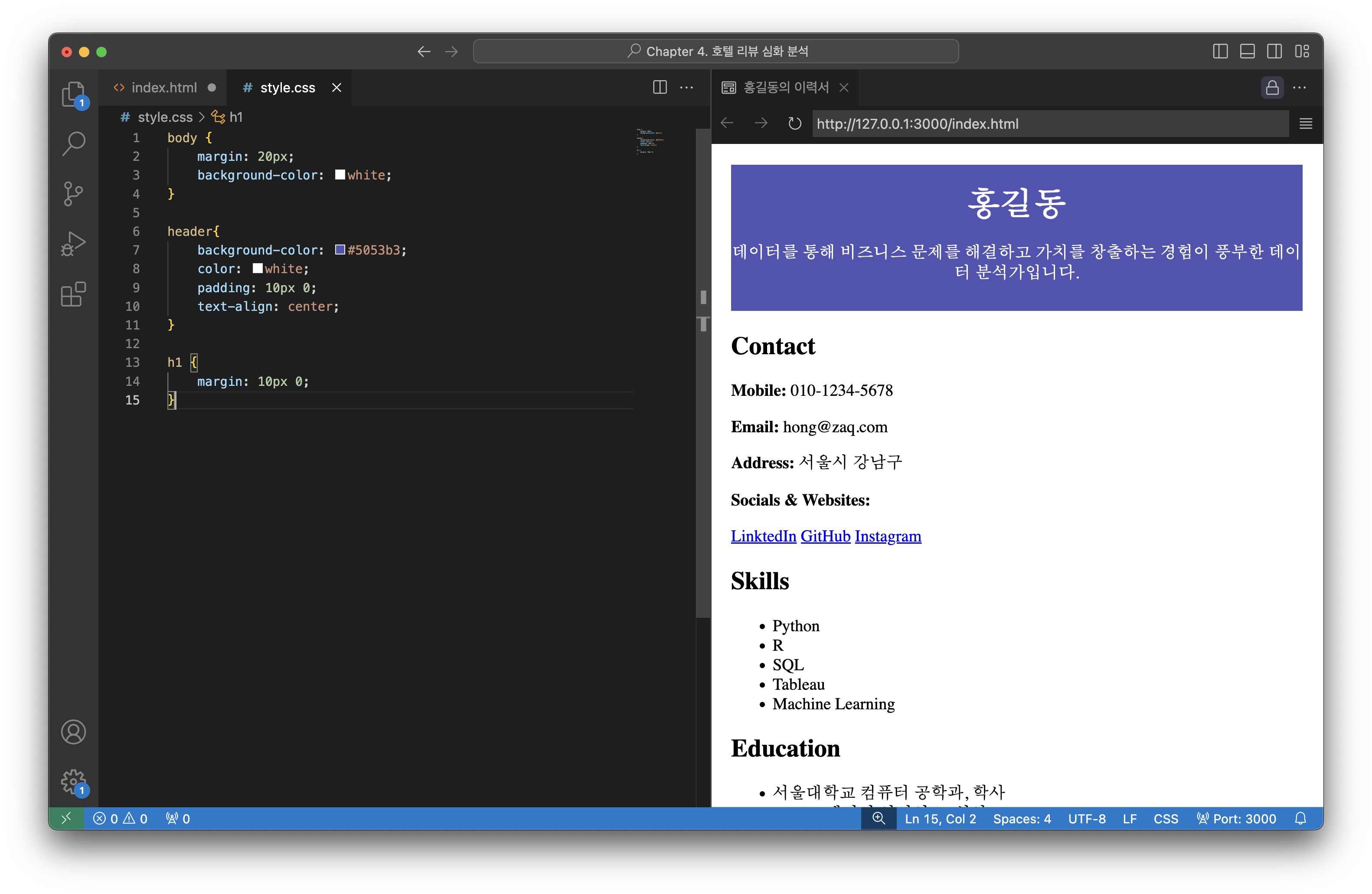This screenshot has height=894, width=1372.
Task: Open the Spaces: 4 indentation selector
Action: pos(1022,819)
